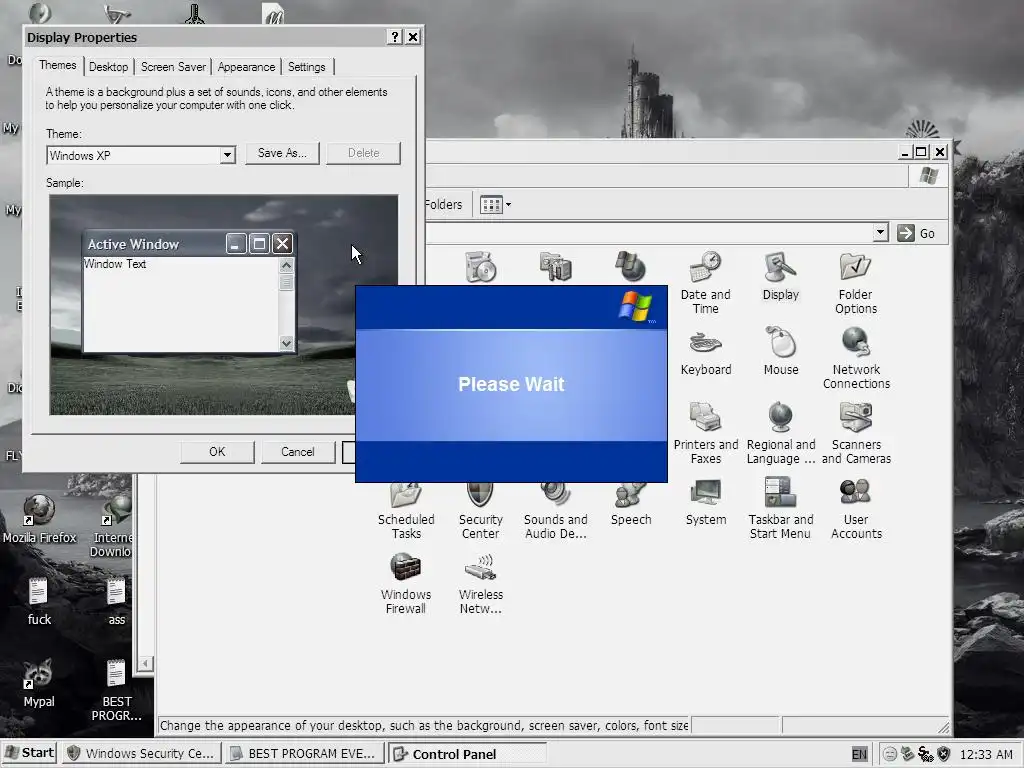Select the BEST PROGR... text file on desktop
Screen dimensions: 1024x768
click(116, 690)
